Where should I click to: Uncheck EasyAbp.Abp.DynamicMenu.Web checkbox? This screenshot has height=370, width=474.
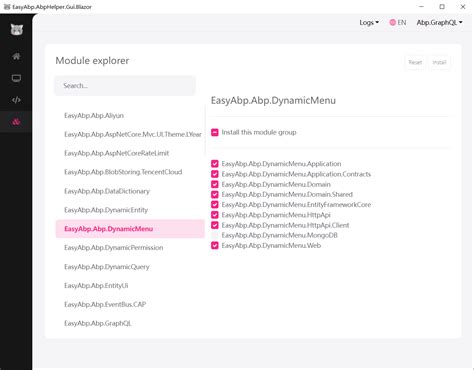pyautogui.click(x=215, y=246)
